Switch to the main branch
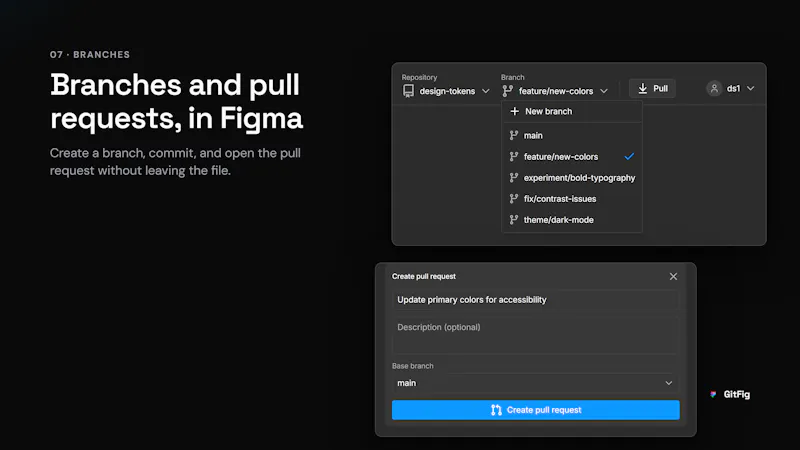The width and height of the screenshot is (800, 450). (572, 135)
